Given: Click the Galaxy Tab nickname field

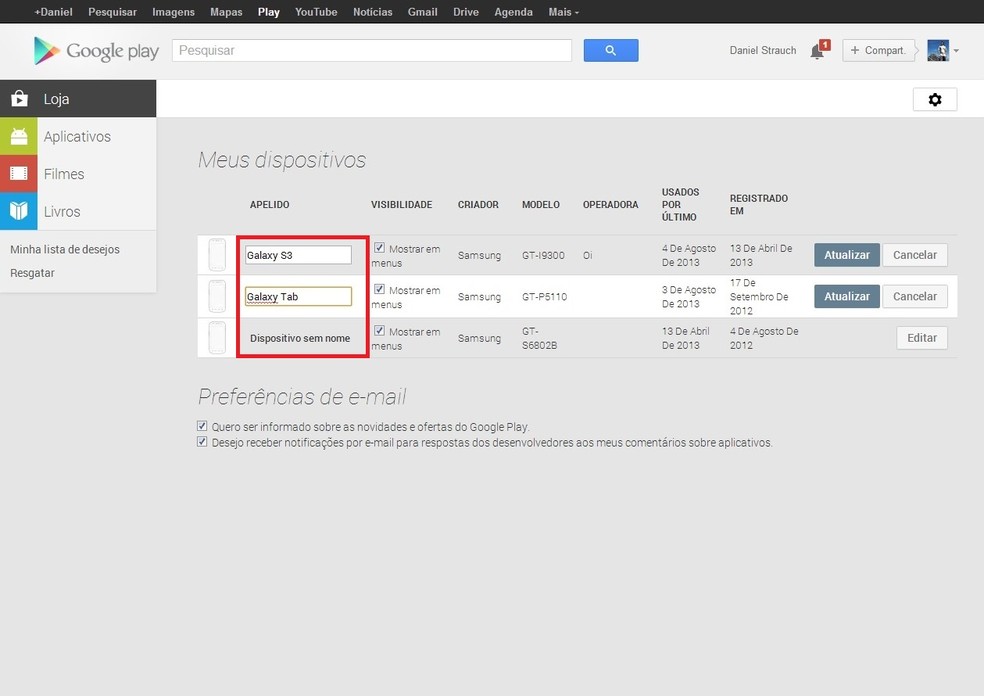Looking at the screenshot, I should click(x=298, y=296).
